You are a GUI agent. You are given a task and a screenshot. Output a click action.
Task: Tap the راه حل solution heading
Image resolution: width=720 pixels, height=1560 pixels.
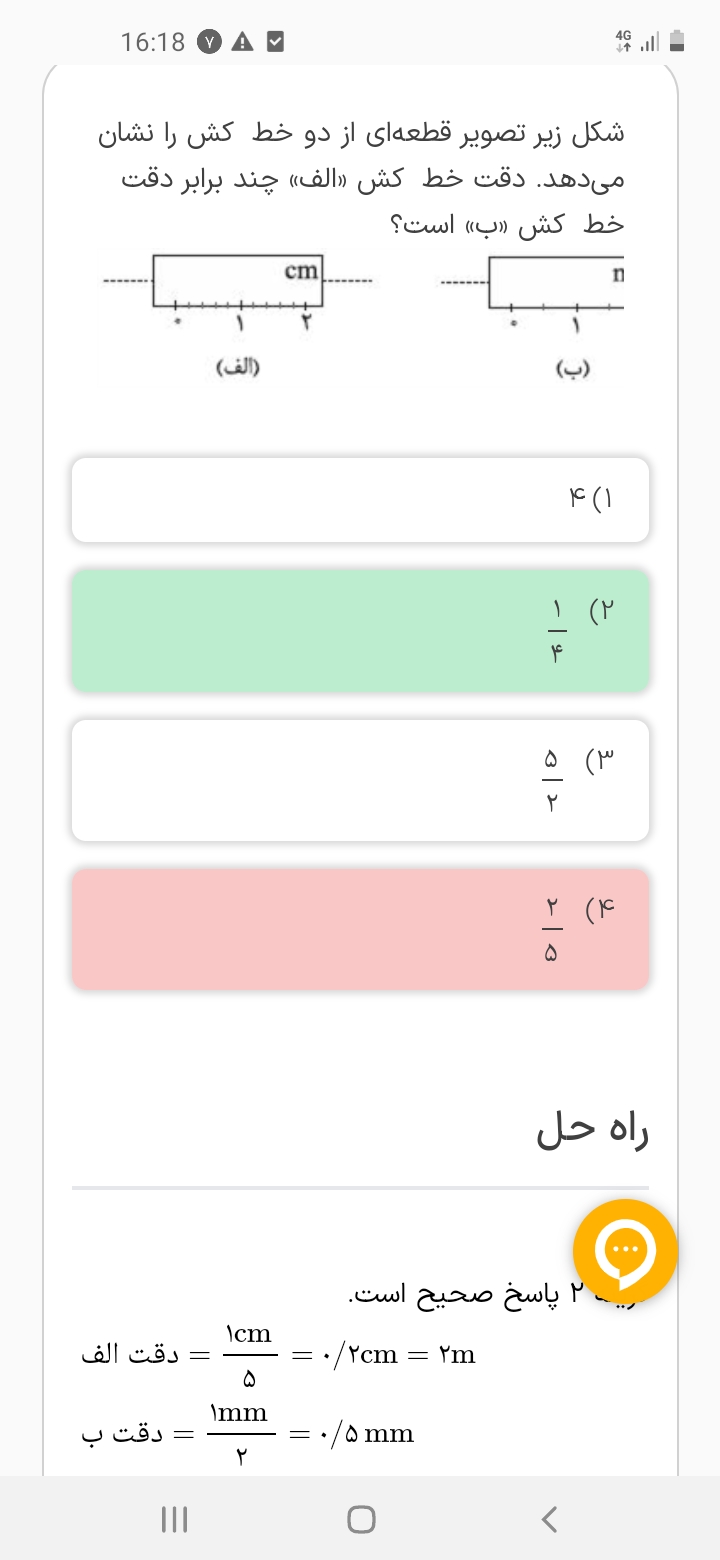point(593,1130)
